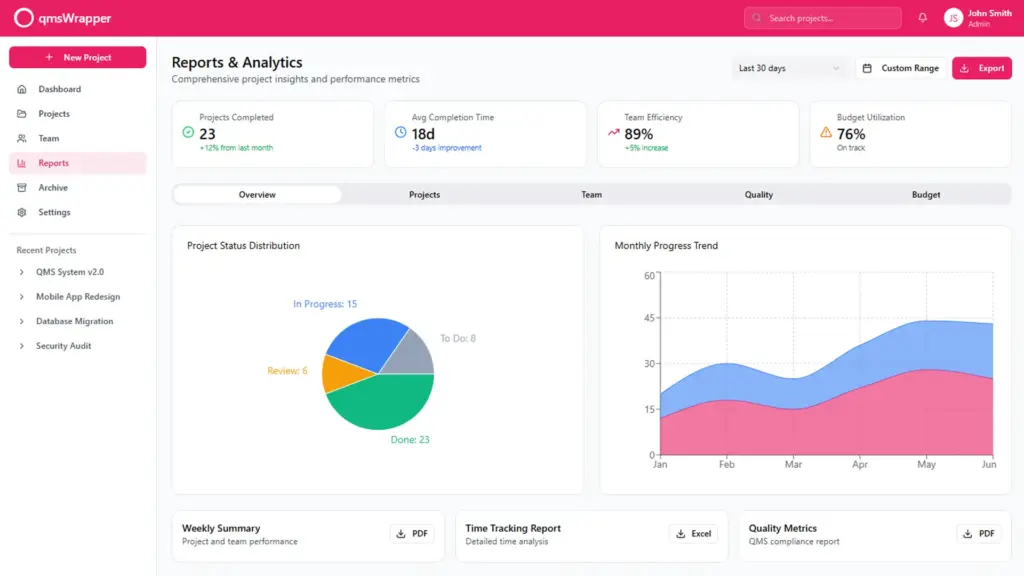Screen dimensions: 1024x576
Task: Create a New Project
Action: (77, 58)
